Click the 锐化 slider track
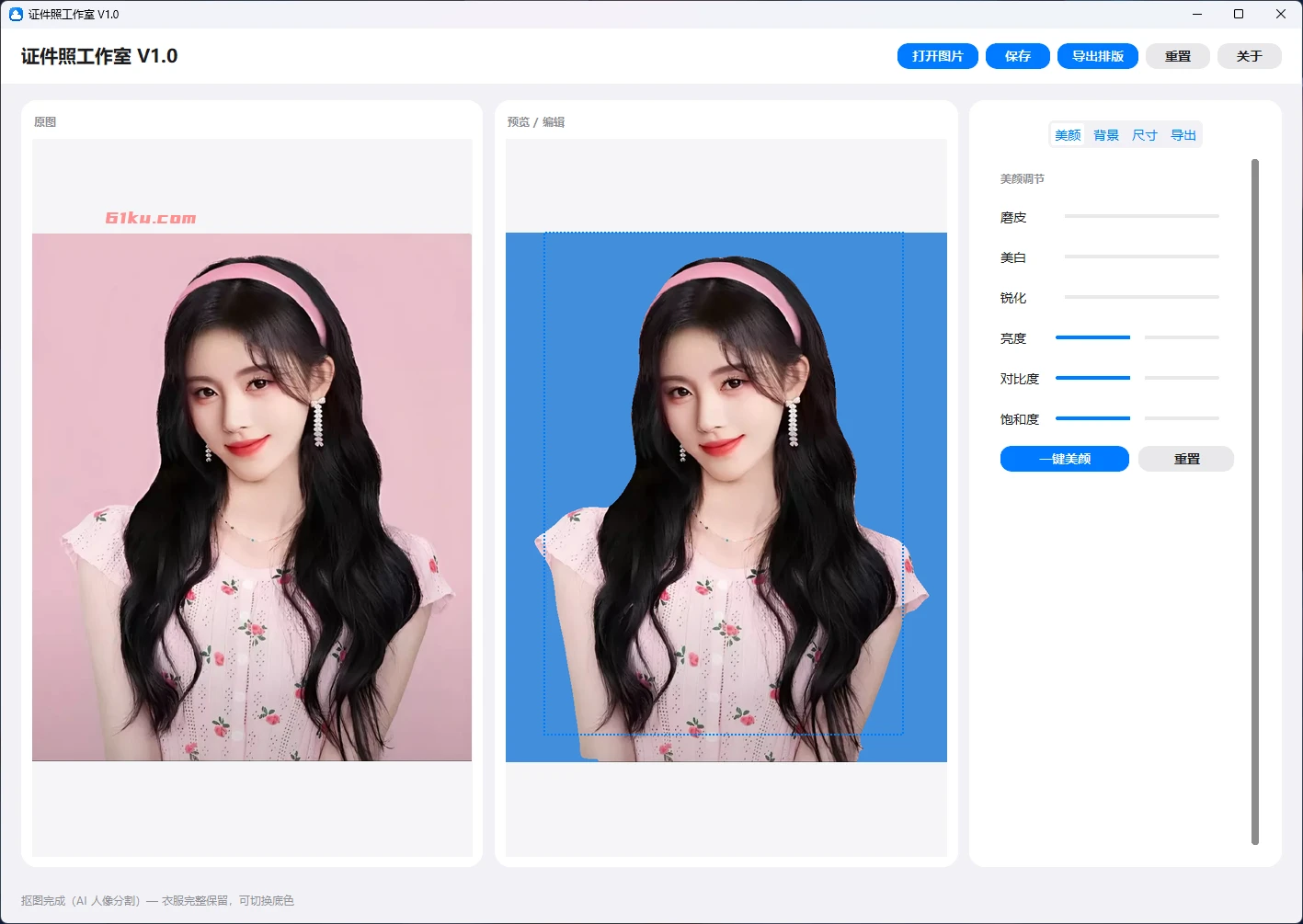Image resolution: width=1303 pixels, height=924 pixels. pyautogui.click(x=1141, y=297)
